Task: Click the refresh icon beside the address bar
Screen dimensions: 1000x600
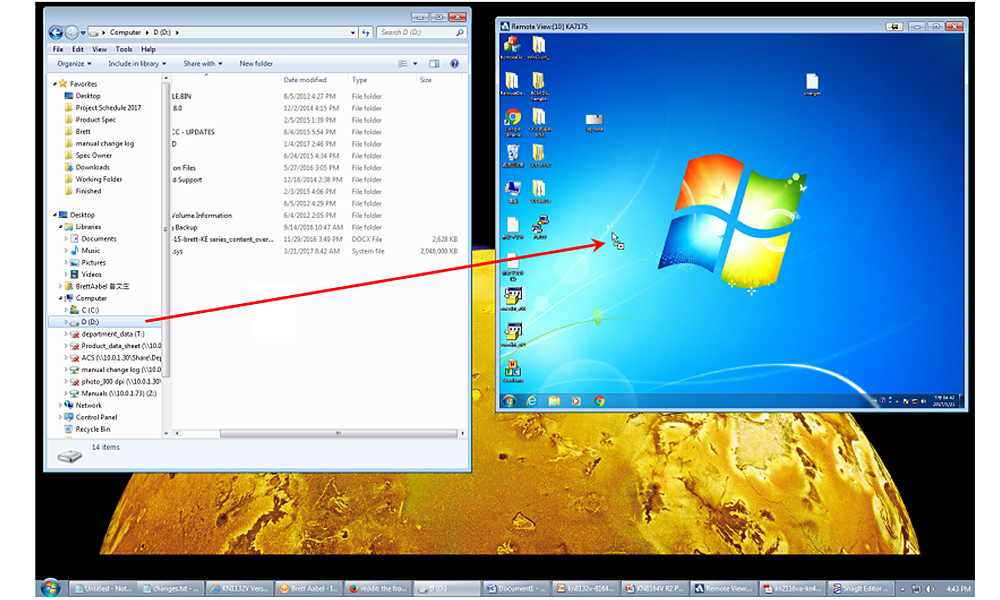Action: click(x=367, y=33)
